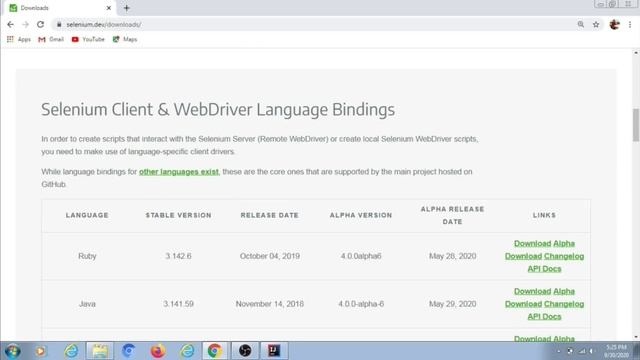Open Firefox from the taskbar

click(158, 351)
